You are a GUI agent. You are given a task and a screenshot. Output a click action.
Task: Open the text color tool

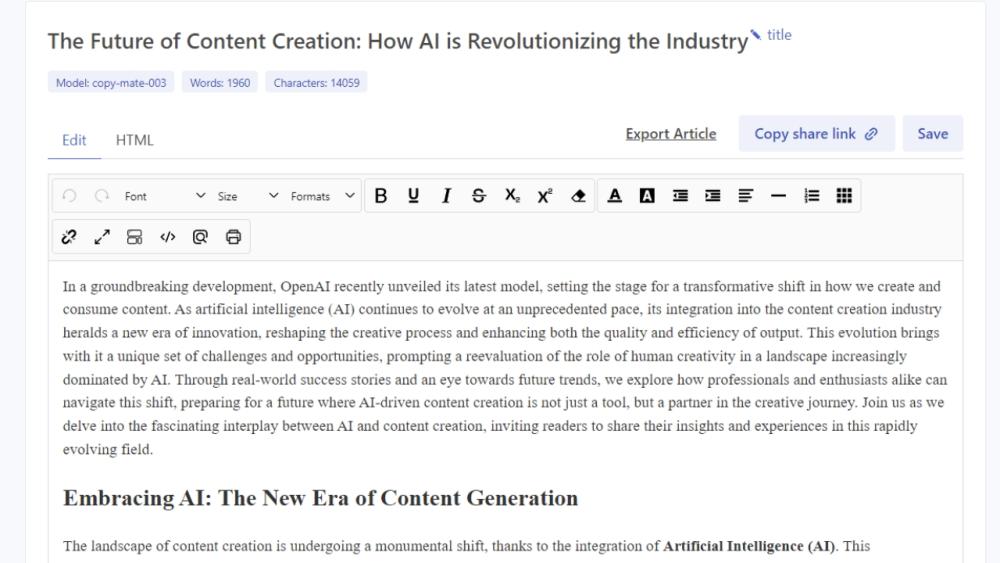pos(614,196)
